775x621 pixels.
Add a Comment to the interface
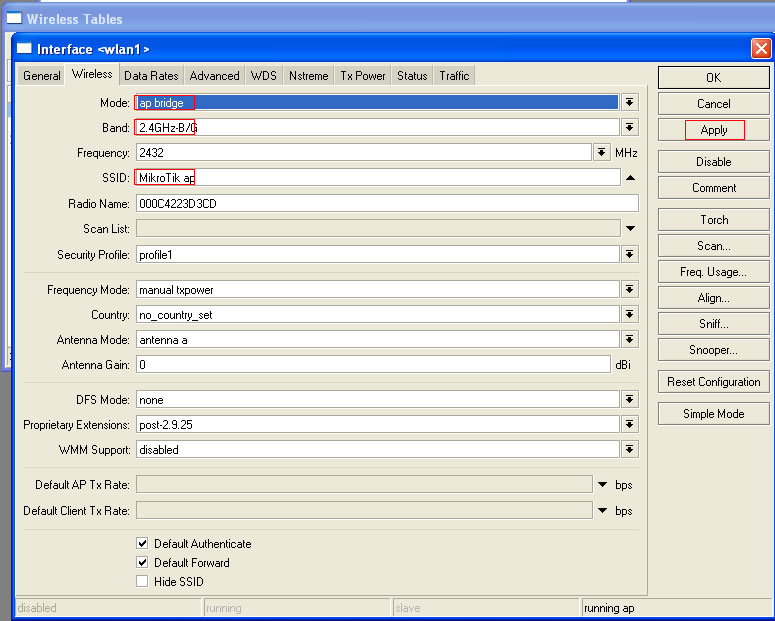[713, 188]
